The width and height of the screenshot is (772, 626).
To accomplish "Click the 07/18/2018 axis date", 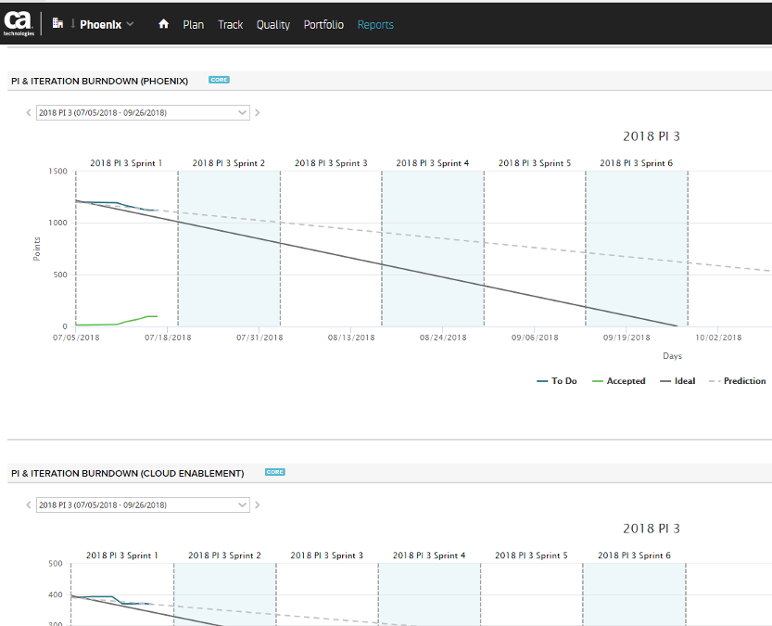I will (168, 337).
